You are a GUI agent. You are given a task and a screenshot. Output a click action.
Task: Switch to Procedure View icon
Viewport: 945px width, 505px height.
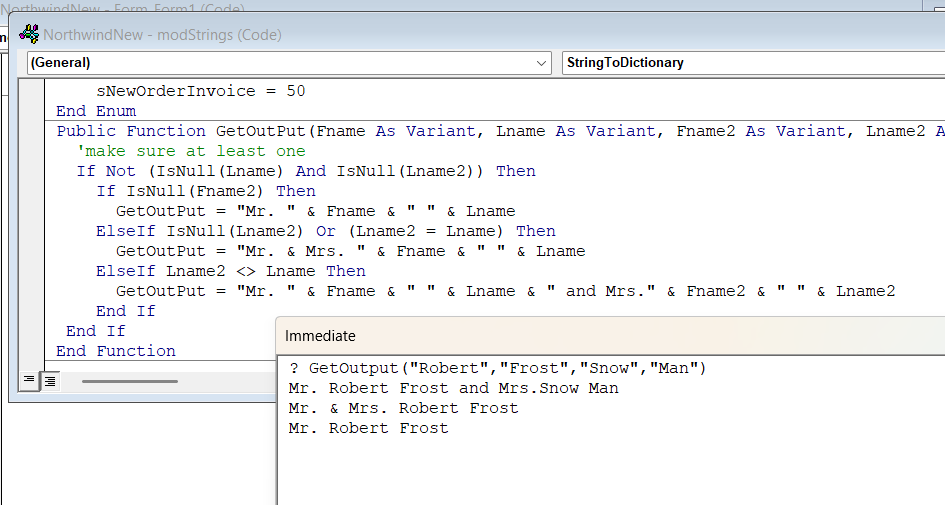click(28, 380)
